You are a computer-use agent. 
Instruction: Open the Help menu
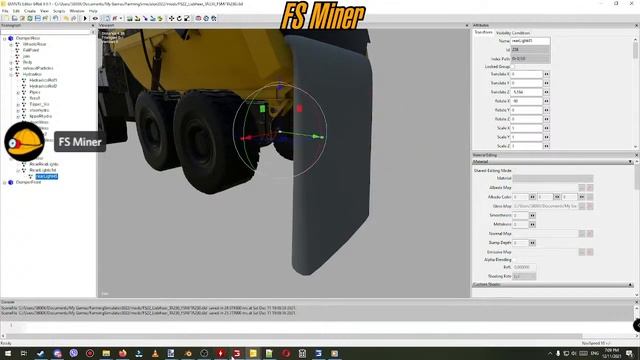pos(93,11)
